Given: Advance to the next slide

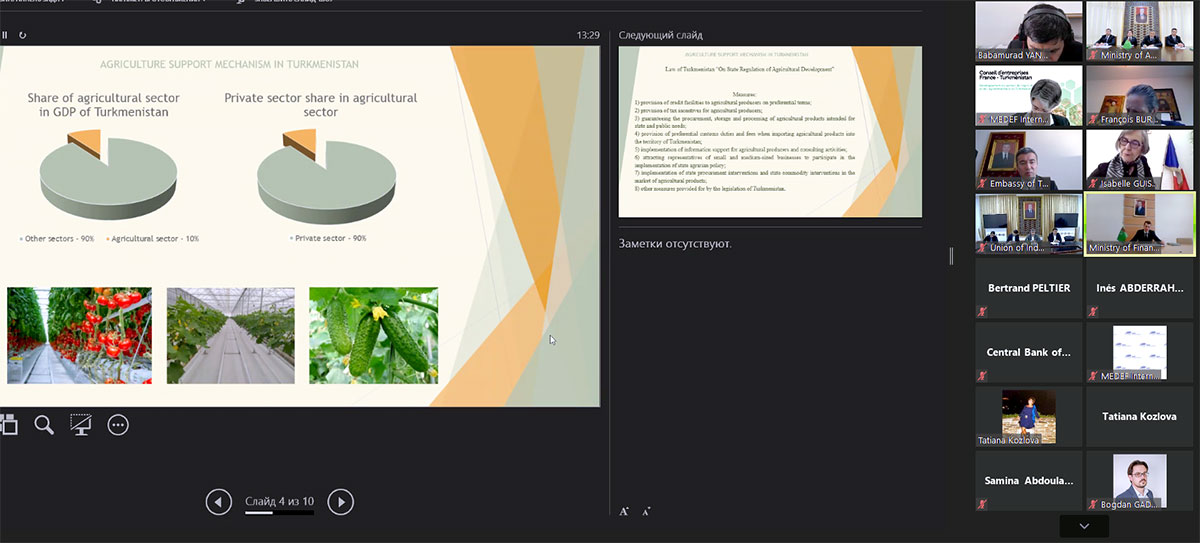Looking at the screenshot, I should tap(340, 502).
